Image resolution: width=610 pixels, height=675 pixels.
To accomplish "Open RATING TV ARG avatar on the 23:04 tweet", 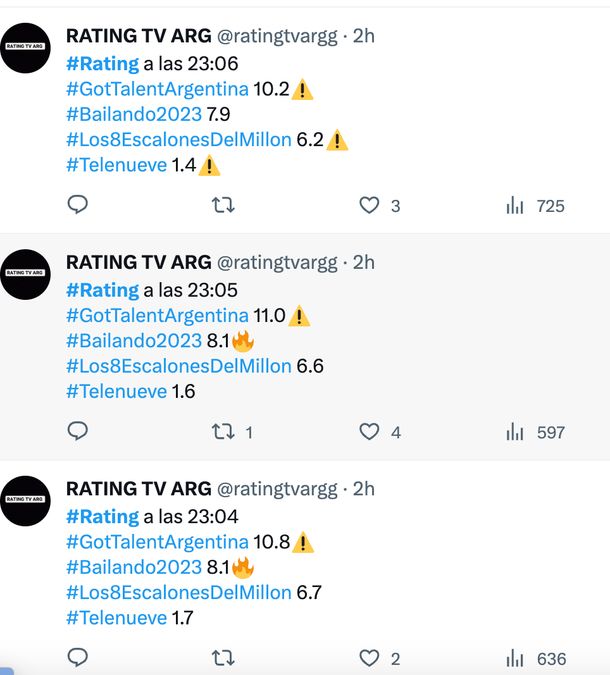I will (x=26, y=500).
